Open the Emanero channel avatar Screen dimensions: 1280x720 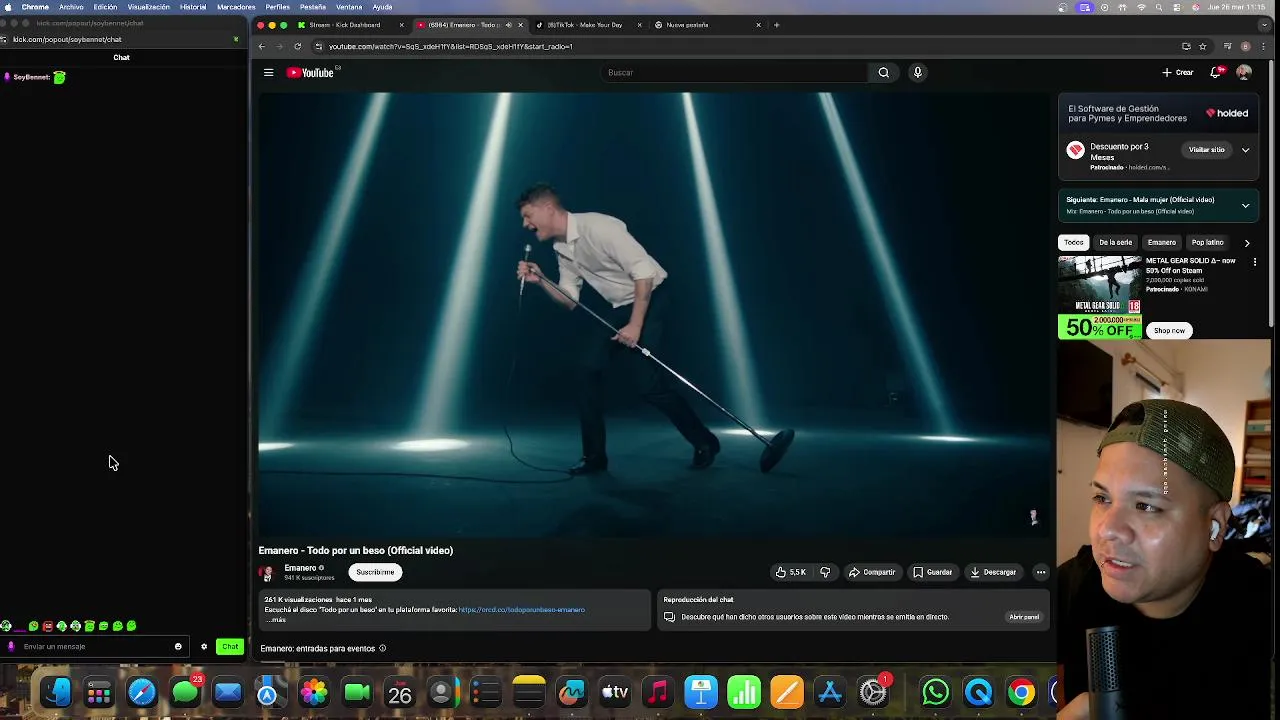click(x=266, y=573)
